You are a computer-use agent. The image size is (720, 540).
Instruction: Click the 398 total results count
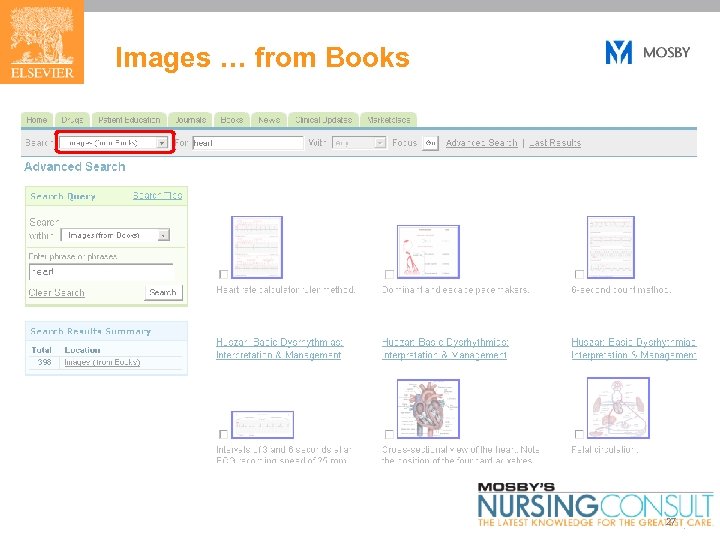pyautogui.click(x=44, y=362)
